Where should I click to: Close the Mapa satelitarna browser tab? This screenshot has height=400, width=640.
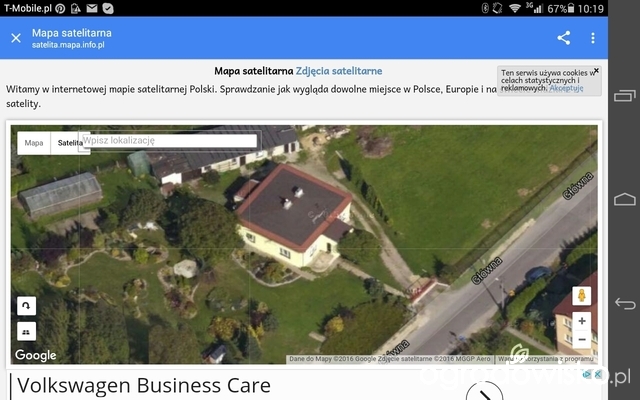pos(16,38)
